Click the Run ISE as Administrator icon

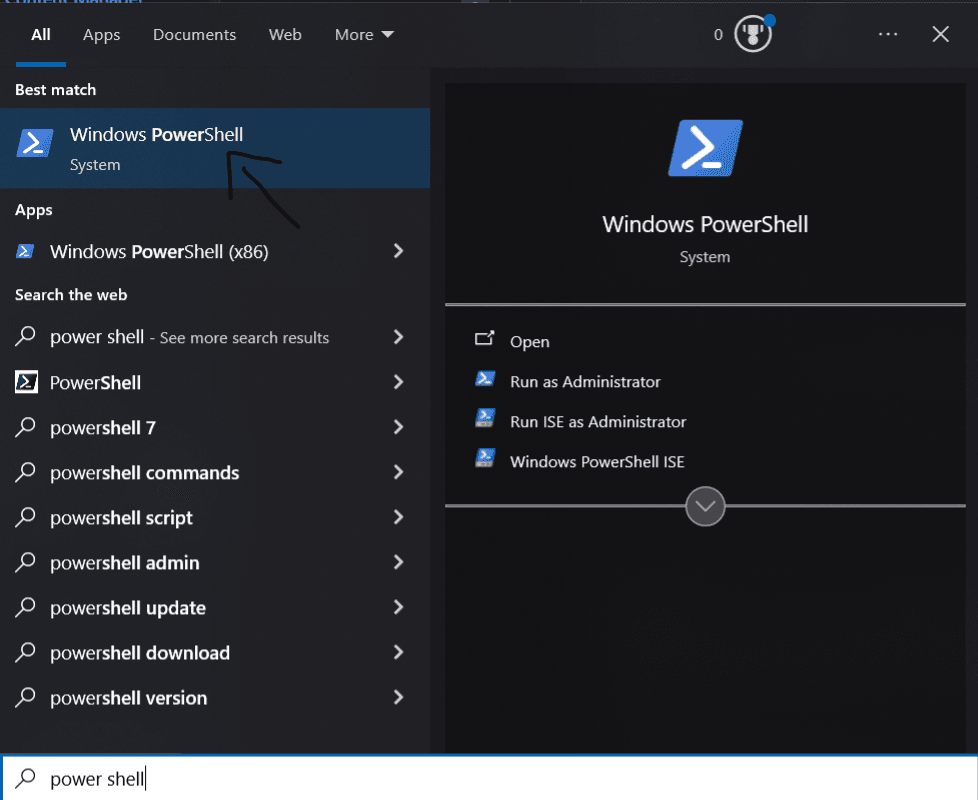coord(485,418)
